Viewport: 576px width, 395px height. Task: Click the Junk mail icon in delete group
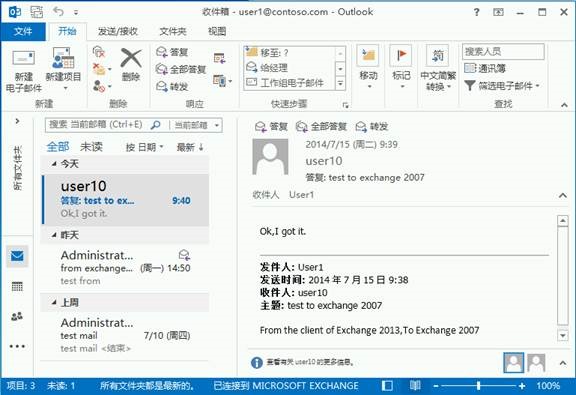click(99, 86)
